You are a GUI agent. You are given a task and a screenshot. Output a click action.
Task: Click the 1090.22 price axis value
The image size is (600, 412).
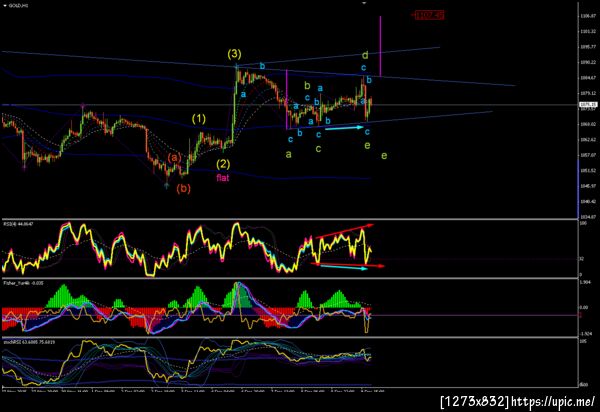tap(588, 62)
